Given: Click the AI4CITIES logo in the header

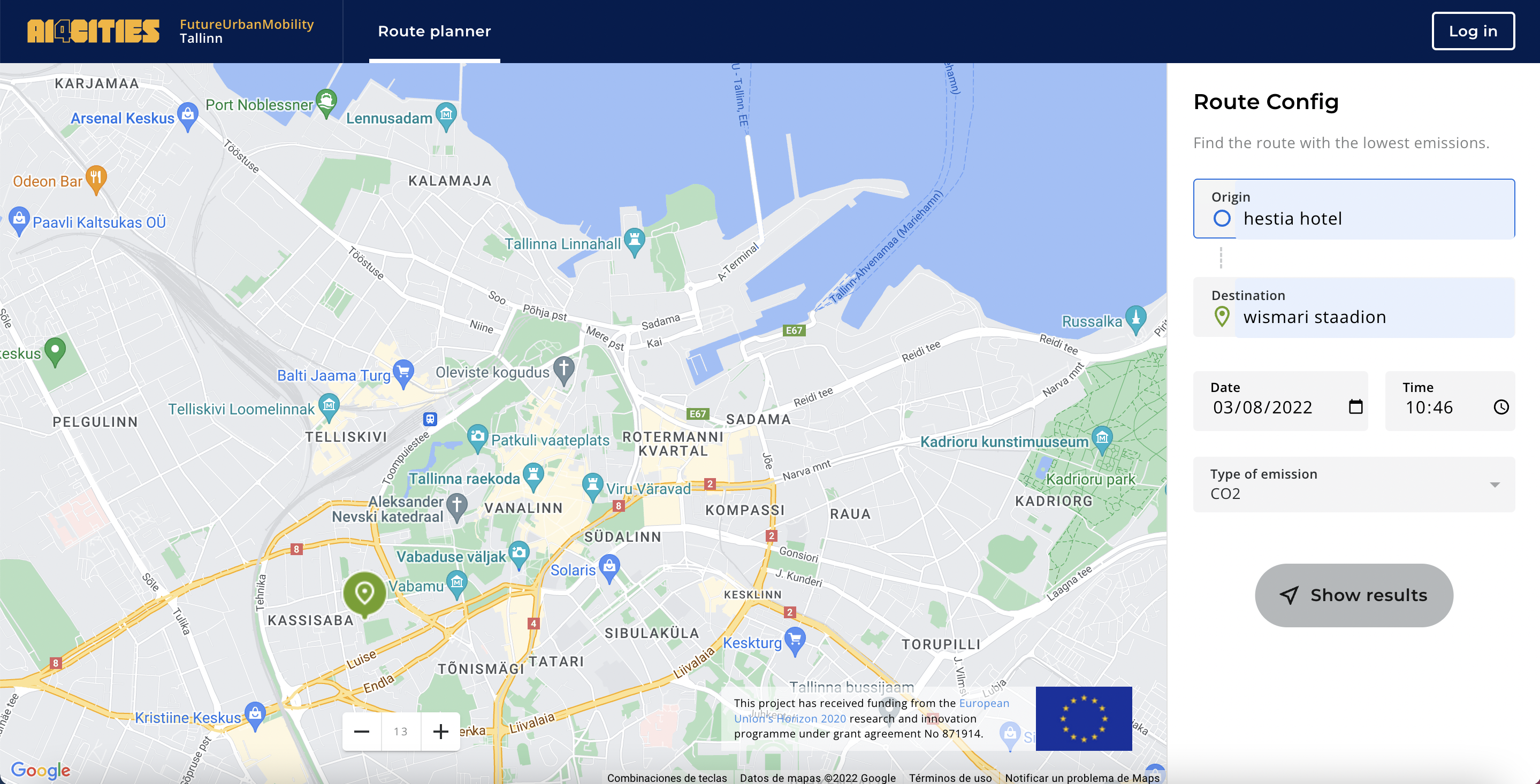Looking at the screenshot, I should click(x=93, y=30).
